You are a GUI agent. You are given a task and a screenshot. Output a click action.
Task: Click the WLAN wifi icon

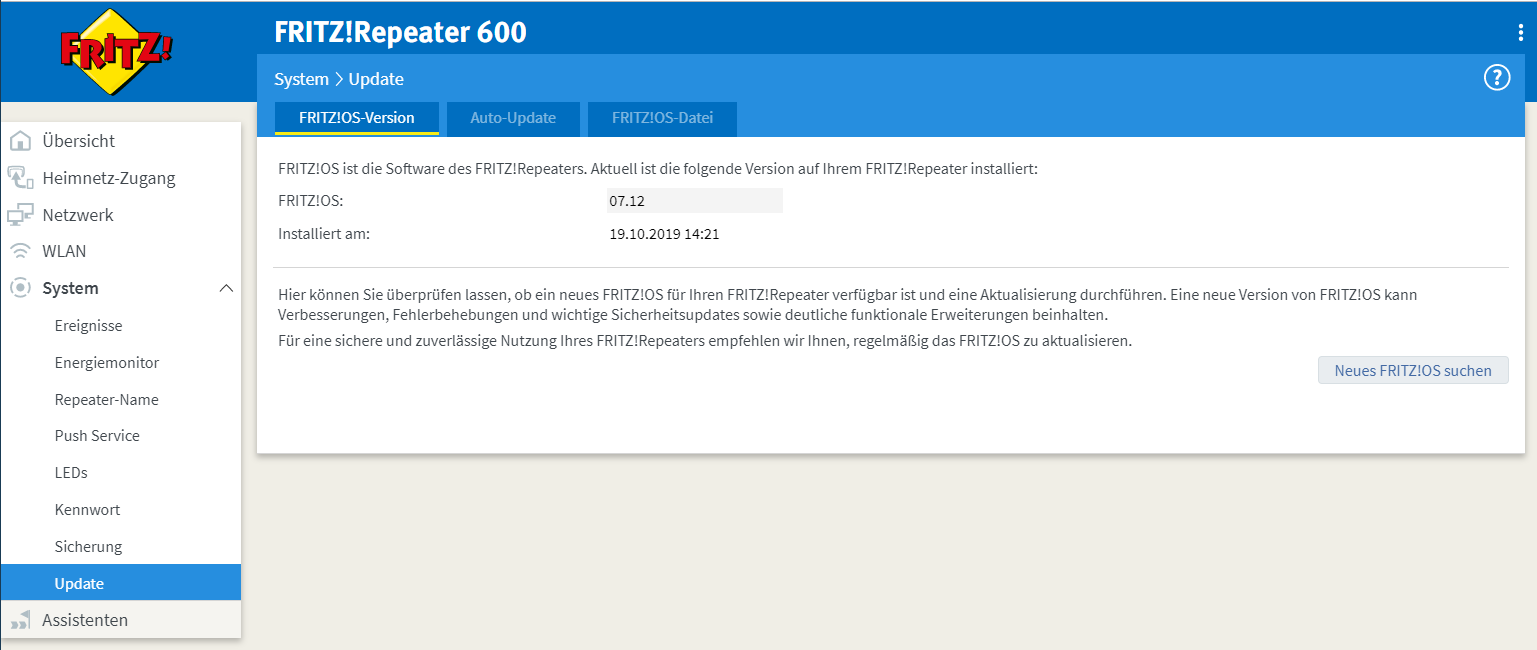[x=20, y=251]
